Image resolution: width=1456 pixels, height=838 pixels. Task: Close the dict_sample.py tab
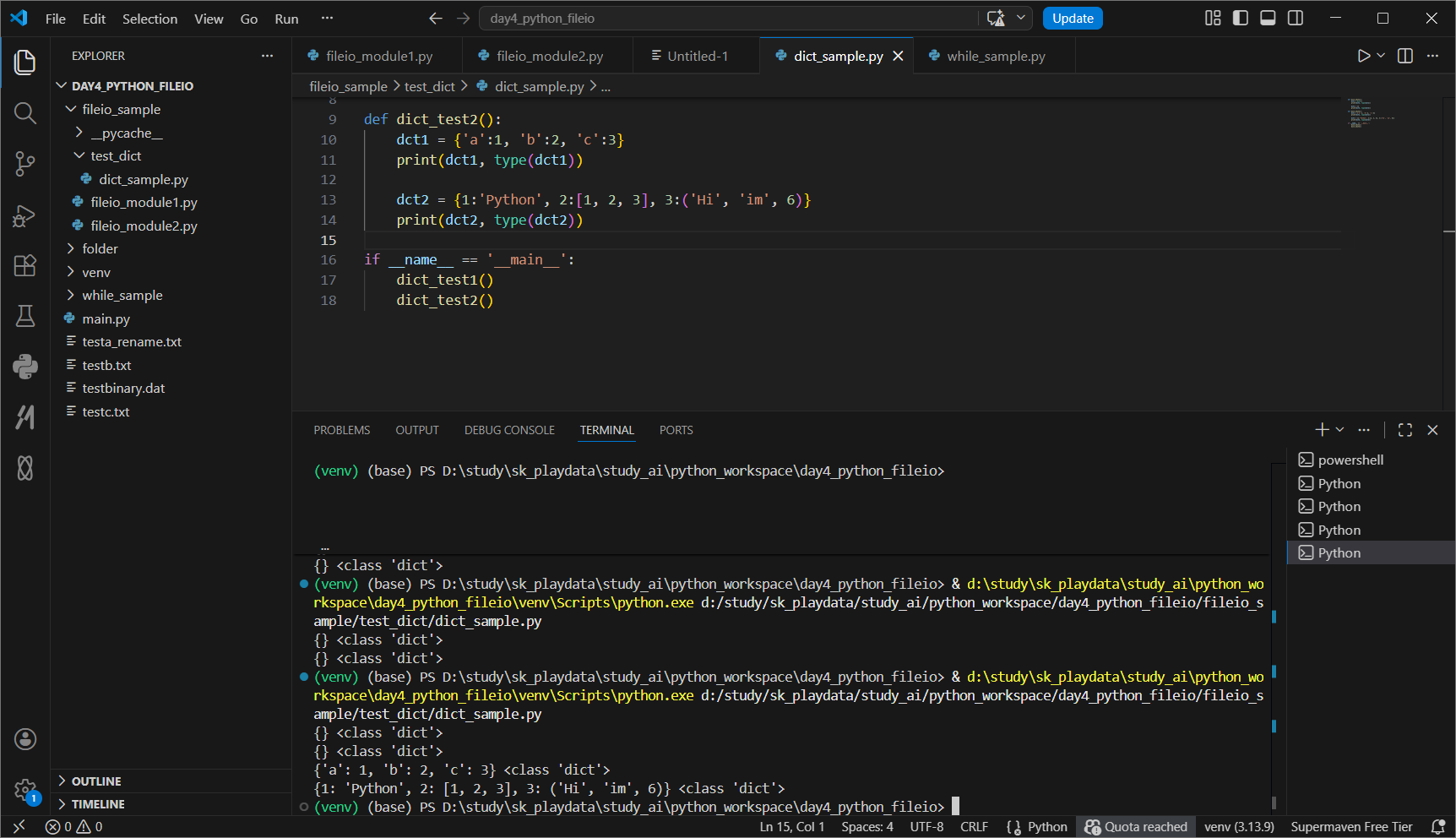[x=898, y=56]
